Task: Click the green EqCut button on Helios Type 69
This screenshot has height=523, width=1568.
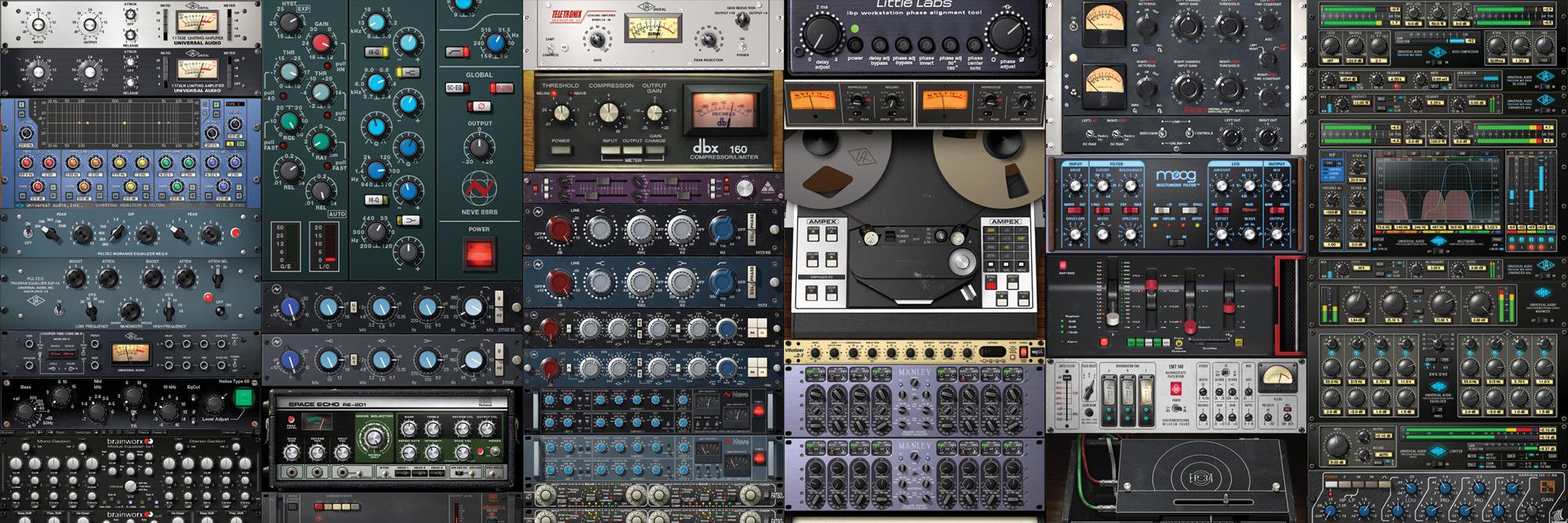Action: coord(245,398)
